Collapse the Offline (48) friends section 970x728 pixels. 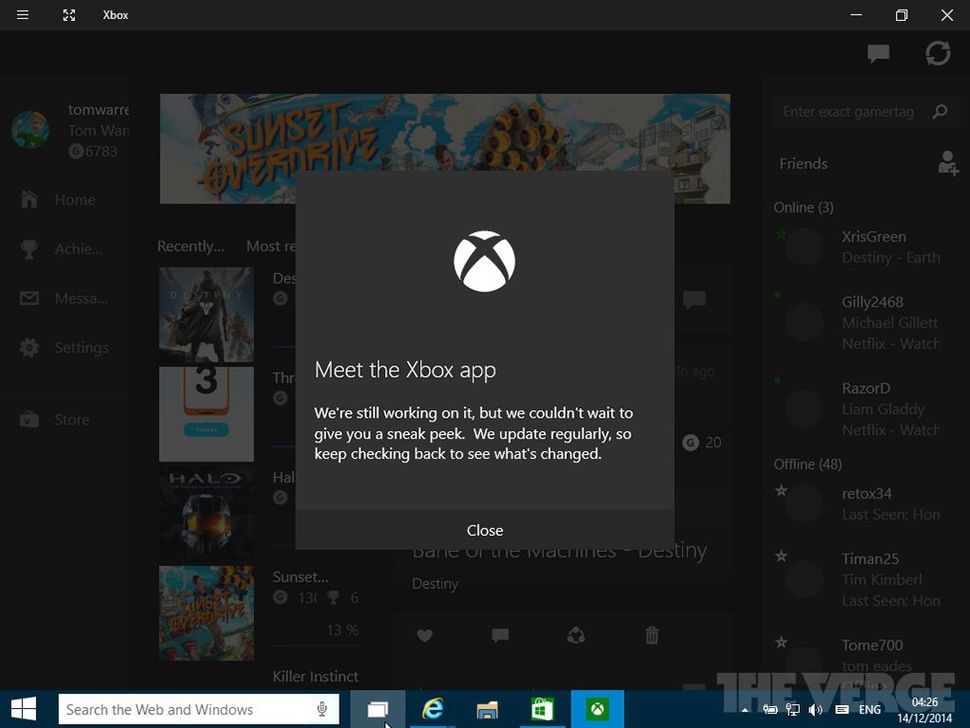[808, 464]
